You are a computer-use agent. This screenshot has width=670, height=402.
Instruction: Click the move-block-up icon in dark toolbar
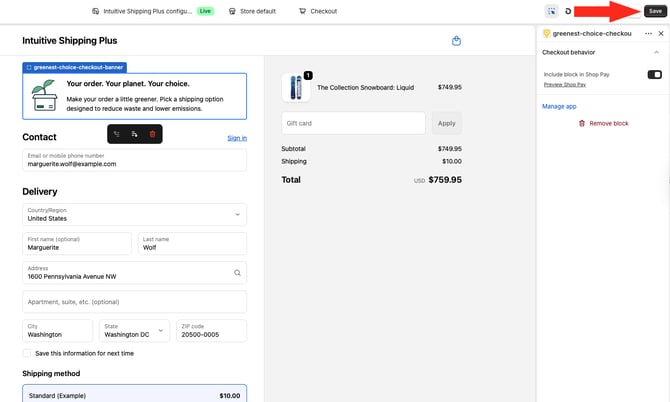pyautogui.click(x=117, y=134)
